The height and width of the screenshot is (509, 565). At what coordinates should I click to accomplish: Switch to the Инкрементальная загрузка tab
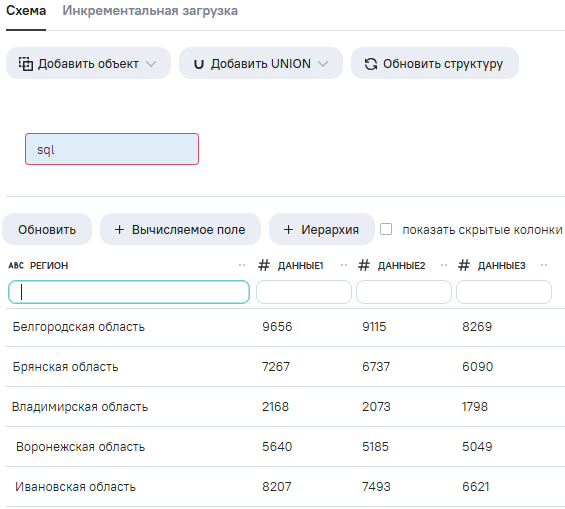point(150,11)
